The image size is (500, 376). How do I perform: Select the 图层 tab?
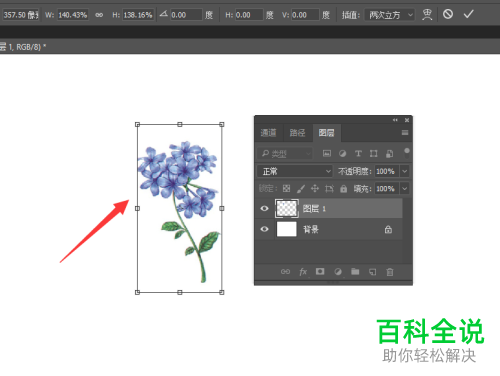[327, 133]
